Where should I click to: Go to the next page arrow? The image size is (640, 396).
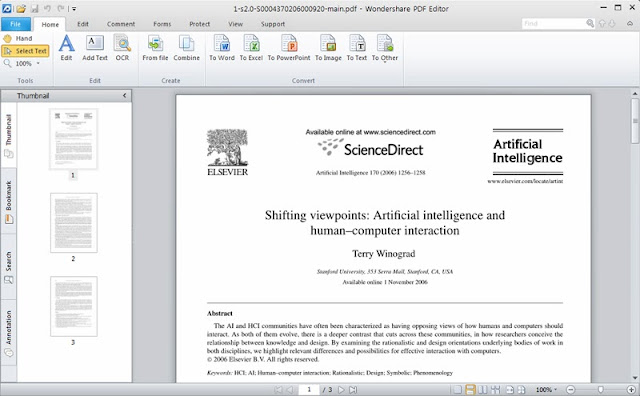341,389
